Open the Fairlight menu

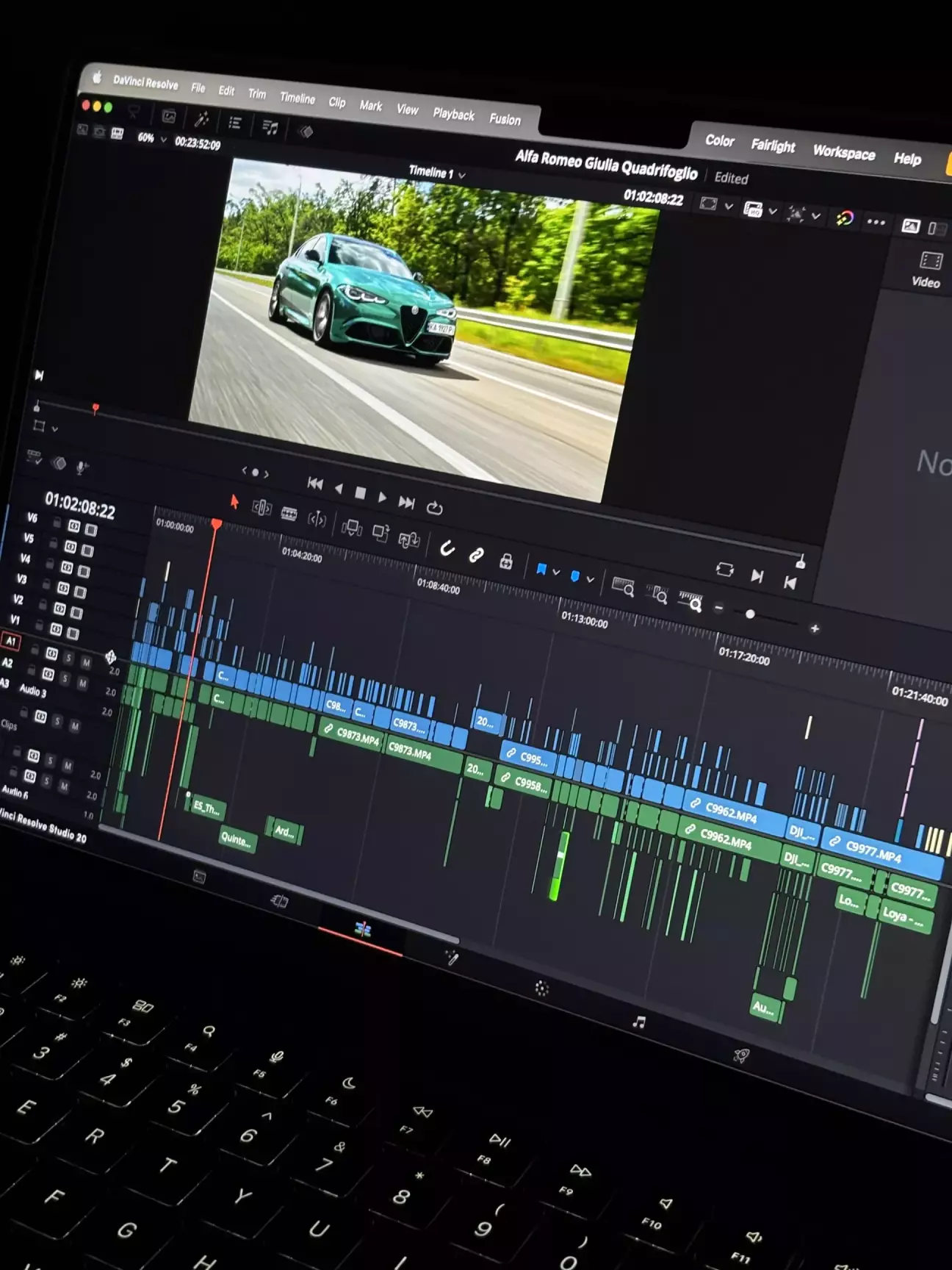[x=773, y=146]
